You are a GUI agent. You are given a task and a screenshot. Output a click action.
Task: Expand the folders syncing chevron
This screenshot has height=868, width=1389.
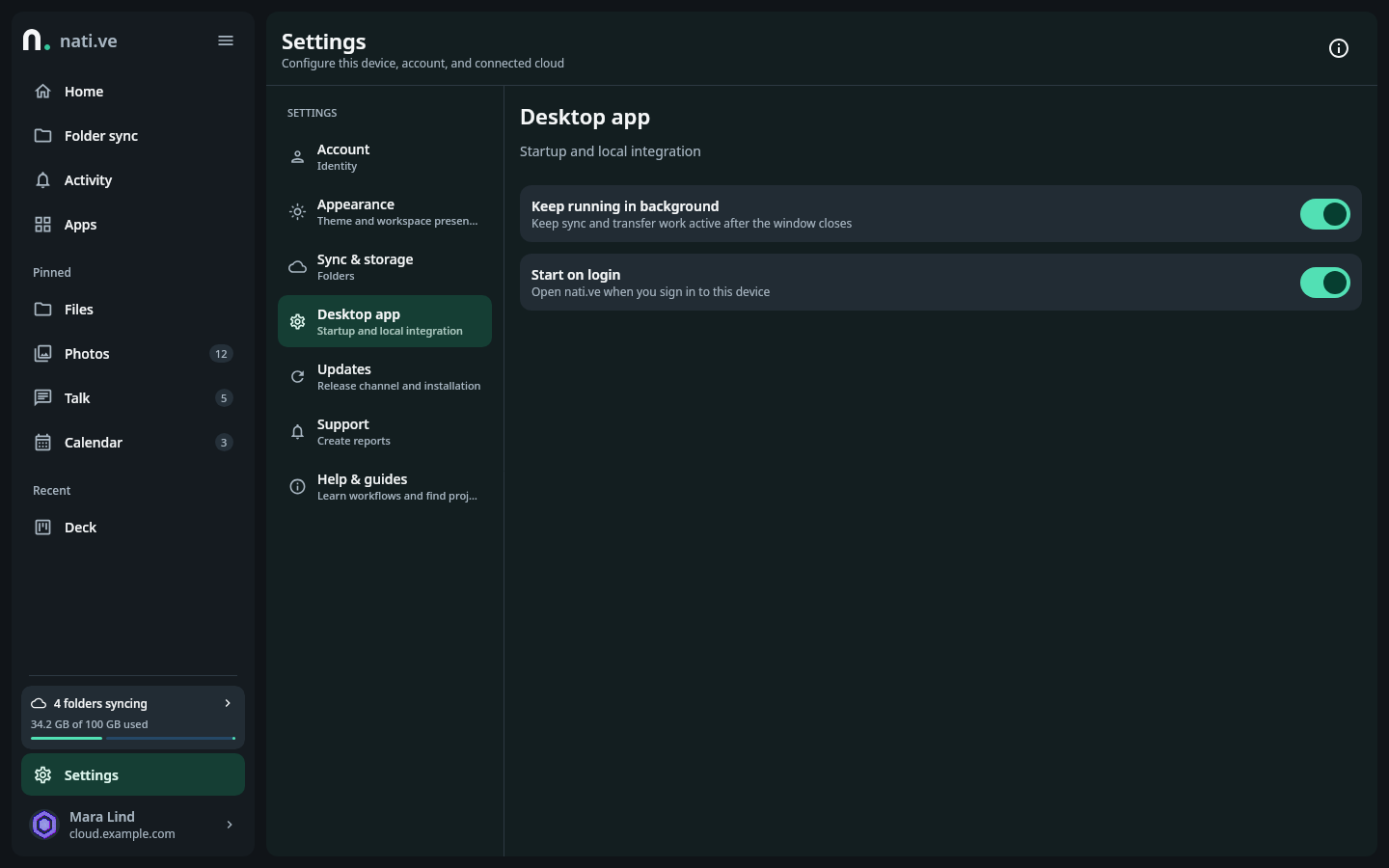point(228,704)
